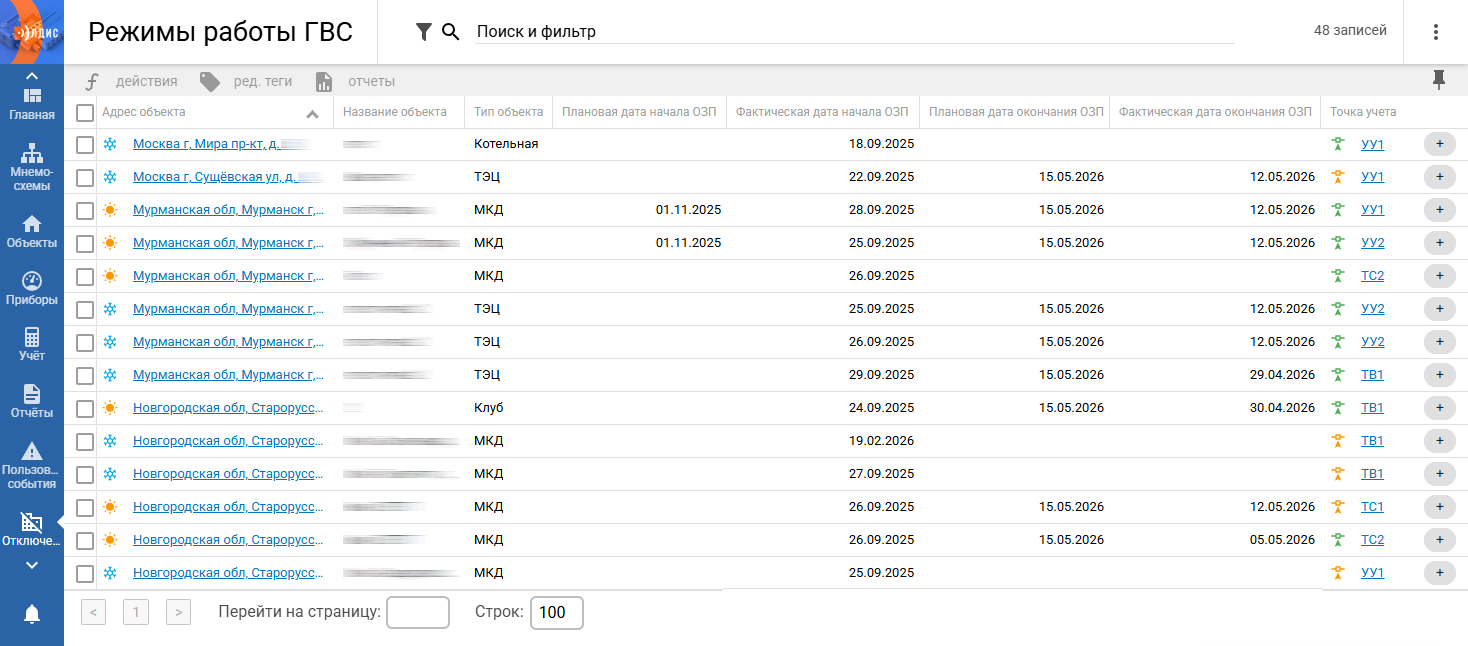Expand Сущёвская ул row with plus button
The width and height of the screenshot is (1468, 646).
pos(1439,177)
